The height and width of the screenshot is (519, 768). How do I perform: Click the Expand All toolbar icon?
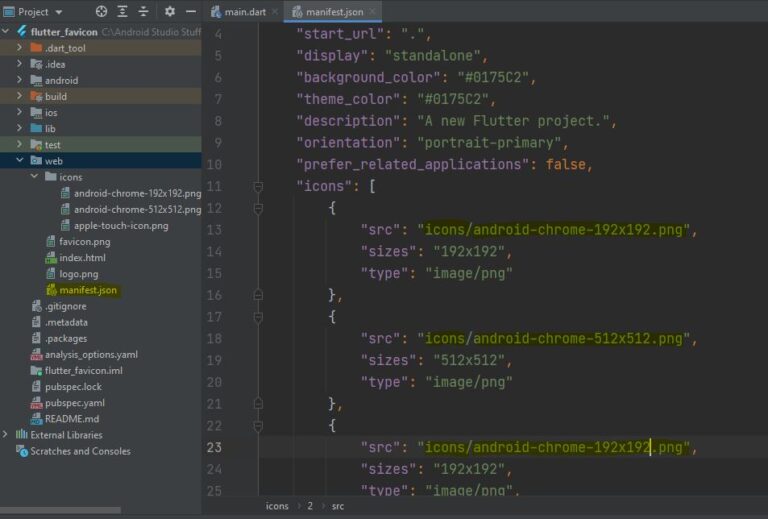pos(122,11)
